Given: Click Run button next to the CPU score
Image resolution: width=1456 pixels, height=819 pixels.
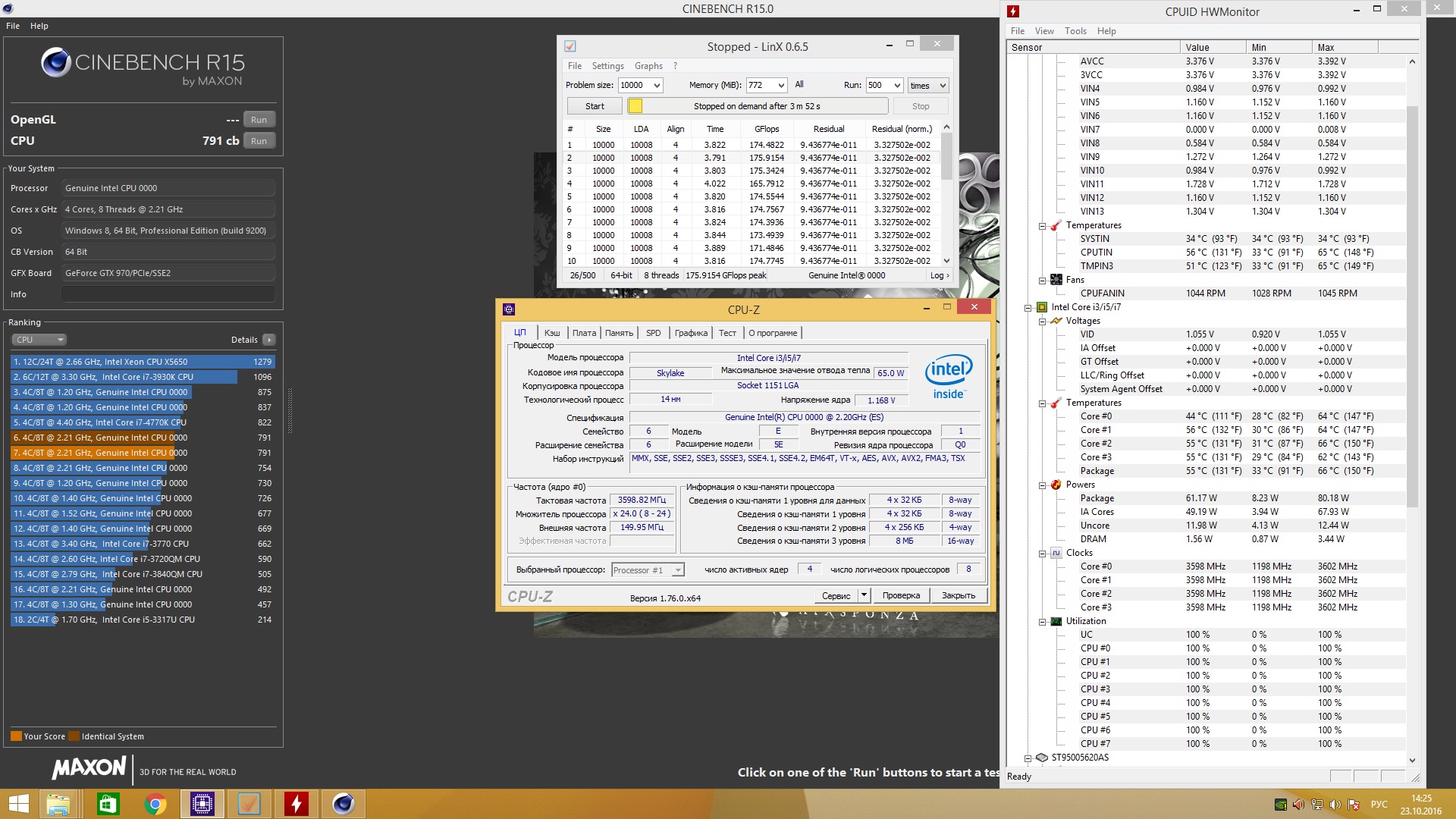Looking at the screenshot, I should point(259,141).
